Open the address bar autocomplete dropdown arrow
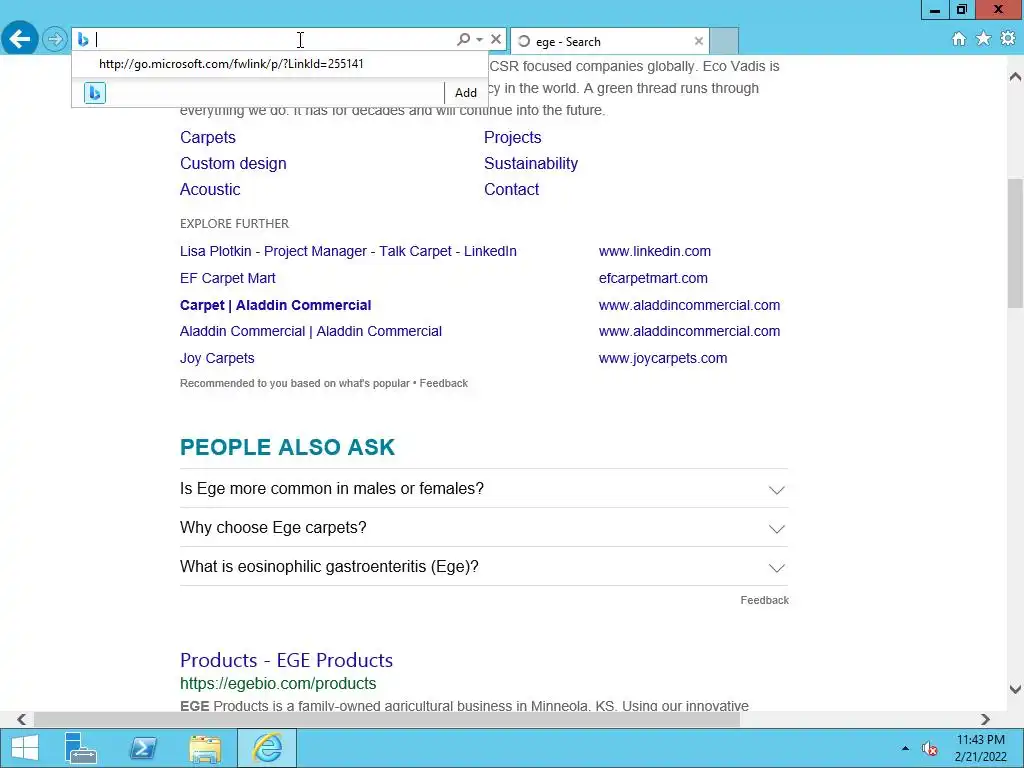1024x768 pixels. pyautogui.click(x=479, y=40)
